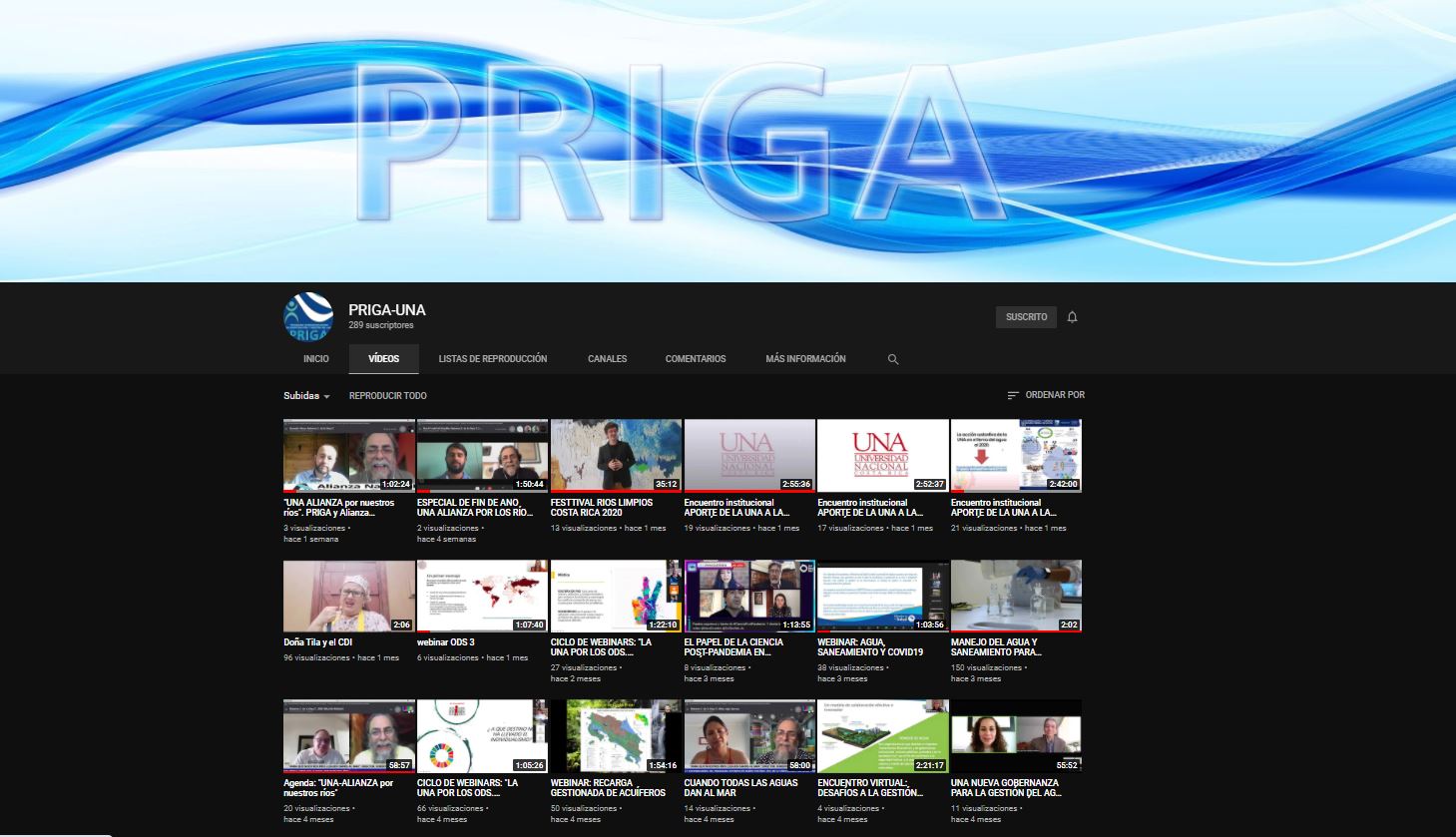Click the "289 suscriptores" text
This screenshot has width=1456, height=837.
381,326
